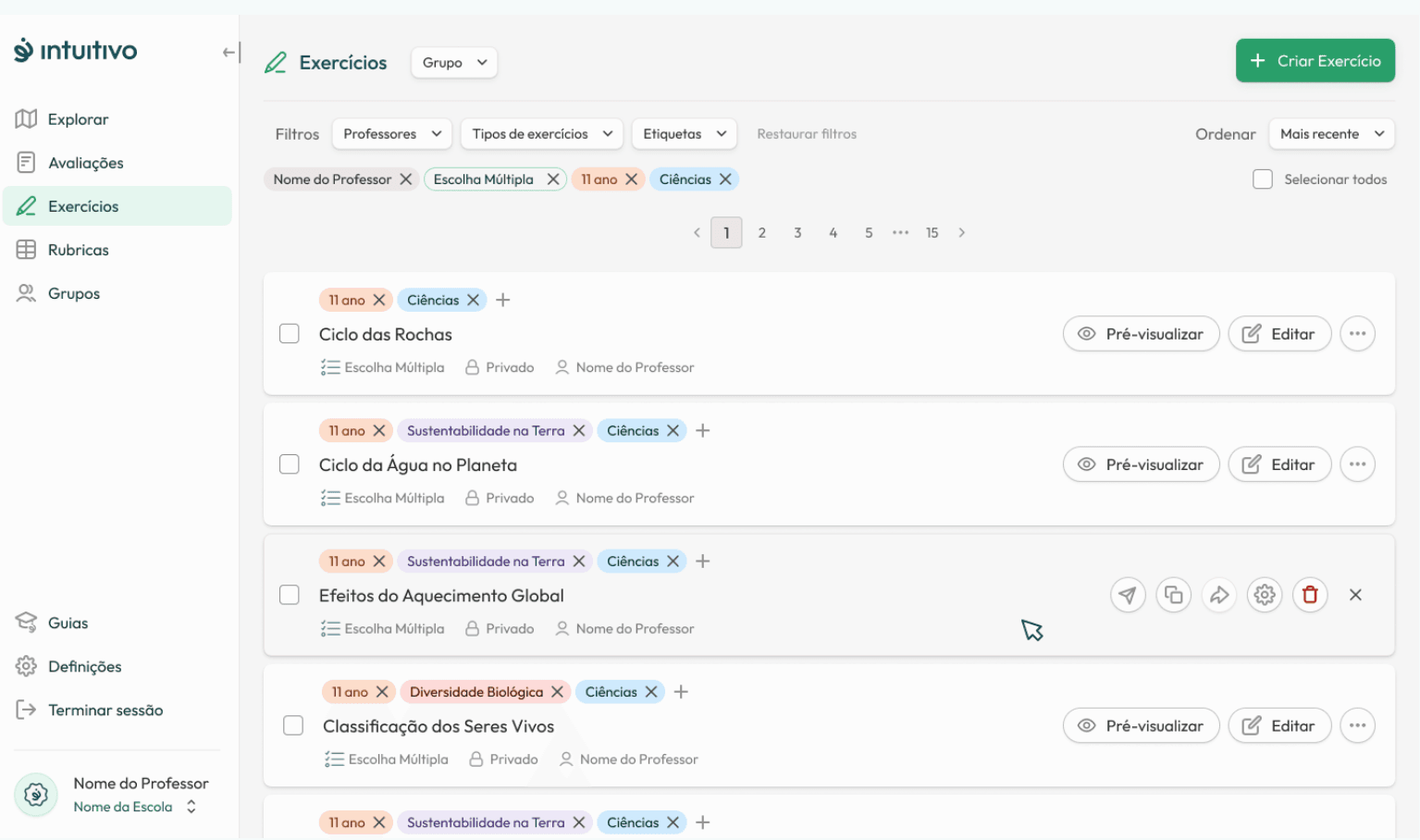Image resolution: width=1420 pixels, height=840 pixels.
Task: Open the Professores filter dropdown
Action: (392, 134)
